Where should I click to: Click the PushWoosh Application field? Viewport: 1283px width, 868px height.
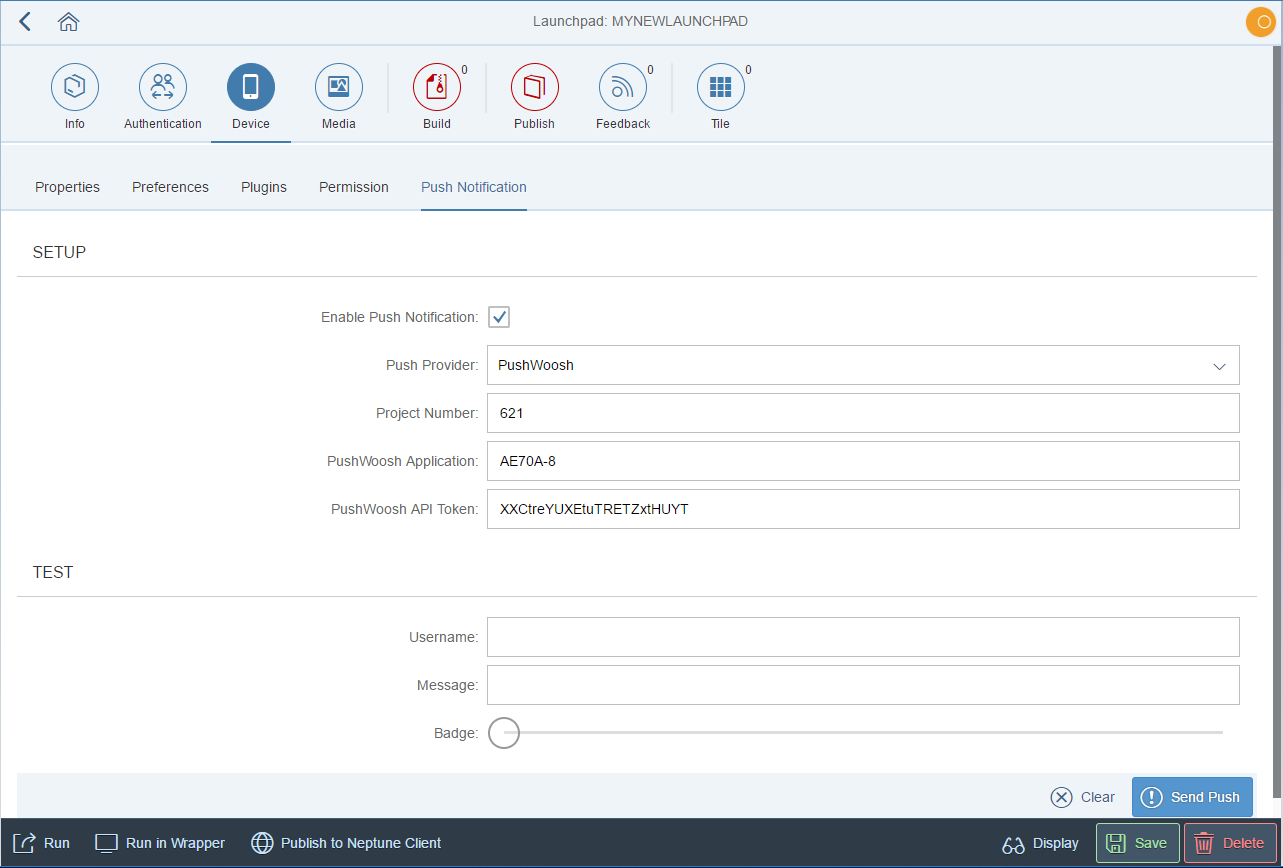(x=863, y=461)
